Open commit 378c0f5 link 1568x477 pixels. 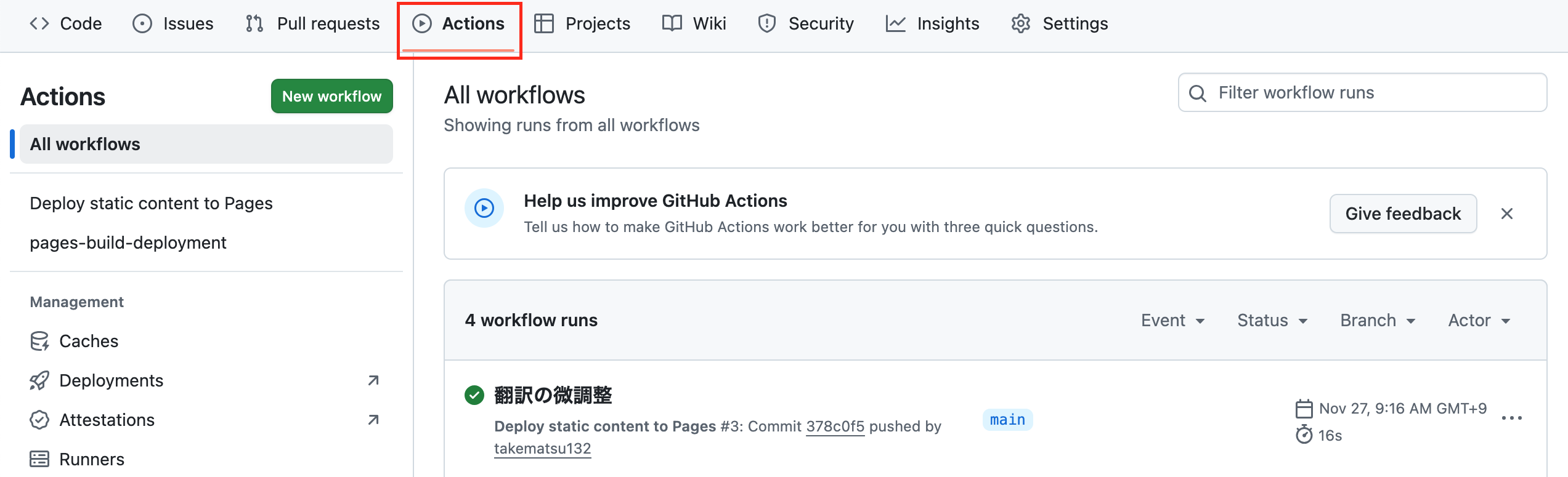pyautogui.click(x=835, y=425)
